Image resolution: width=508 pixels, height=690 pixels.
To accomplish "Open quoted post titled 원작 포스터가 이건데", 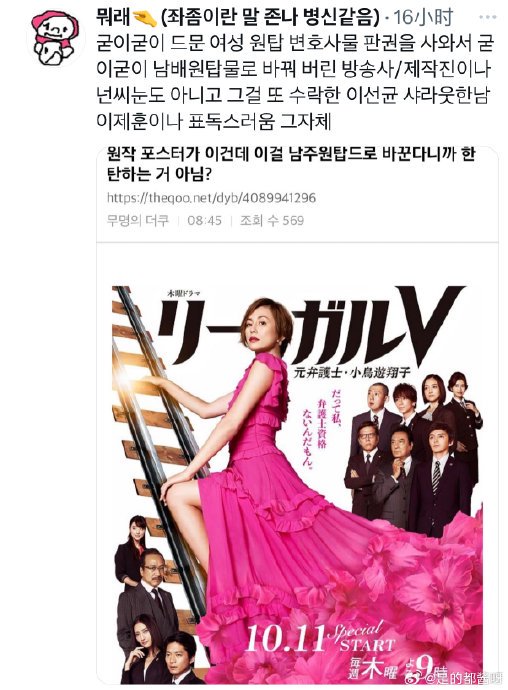I will (291, 164).
